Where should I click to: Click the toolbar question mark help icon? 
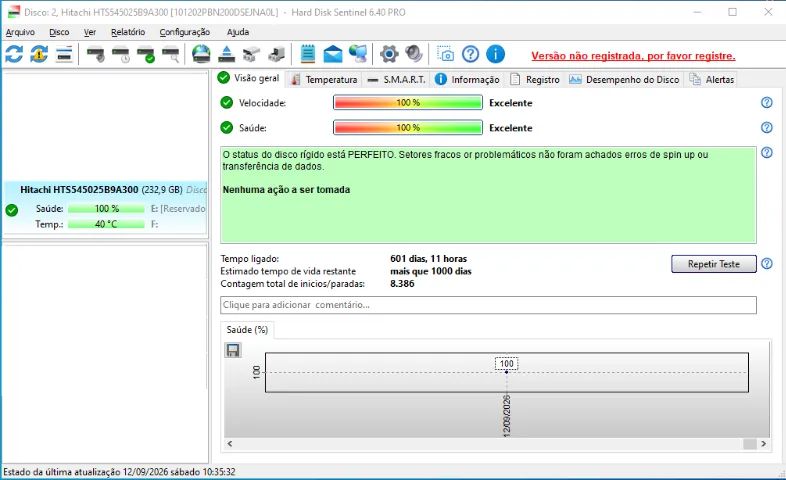(470, 54)
